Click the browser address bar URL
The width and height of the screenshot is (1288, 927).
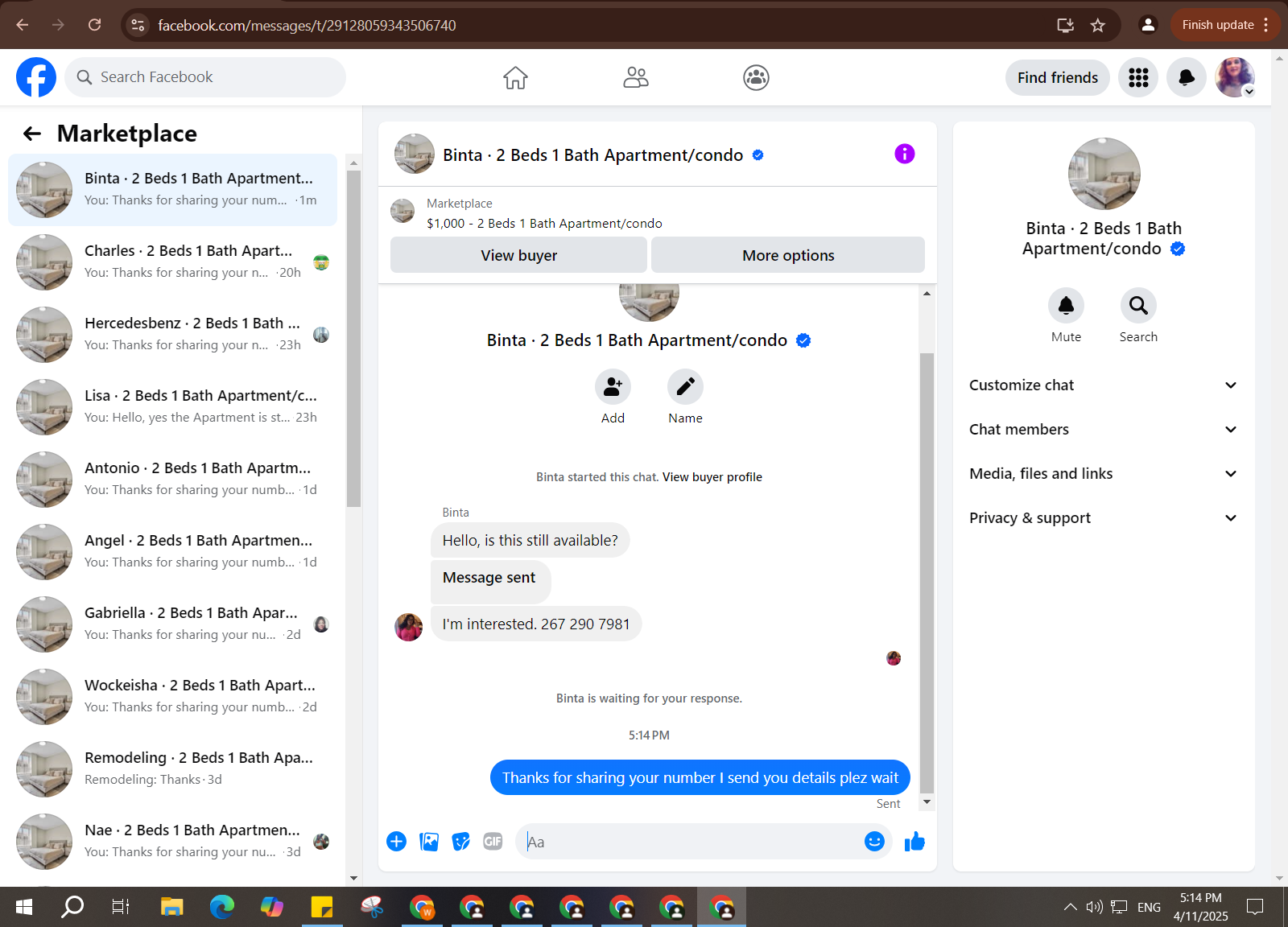point(307,25)
